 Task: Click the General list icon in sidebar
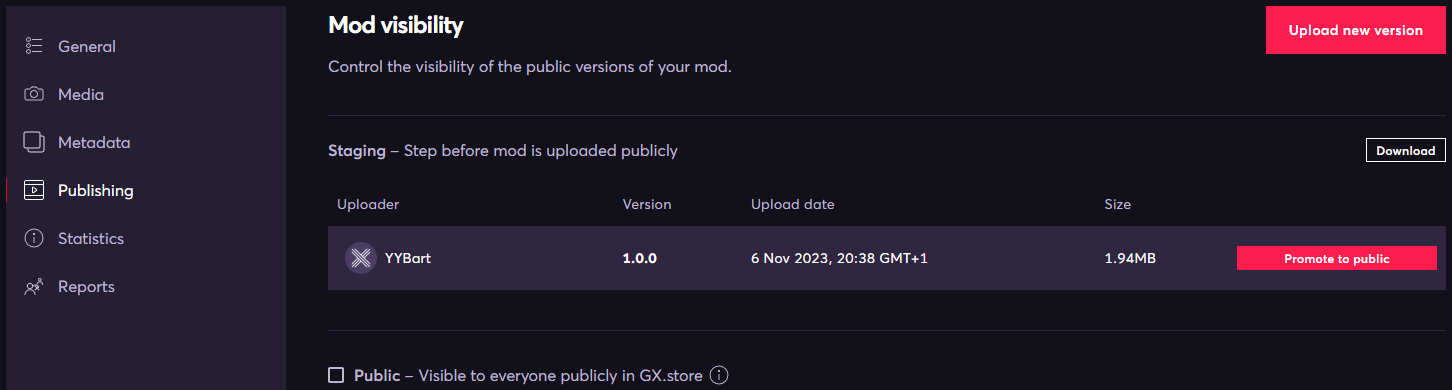pos(34,46)
